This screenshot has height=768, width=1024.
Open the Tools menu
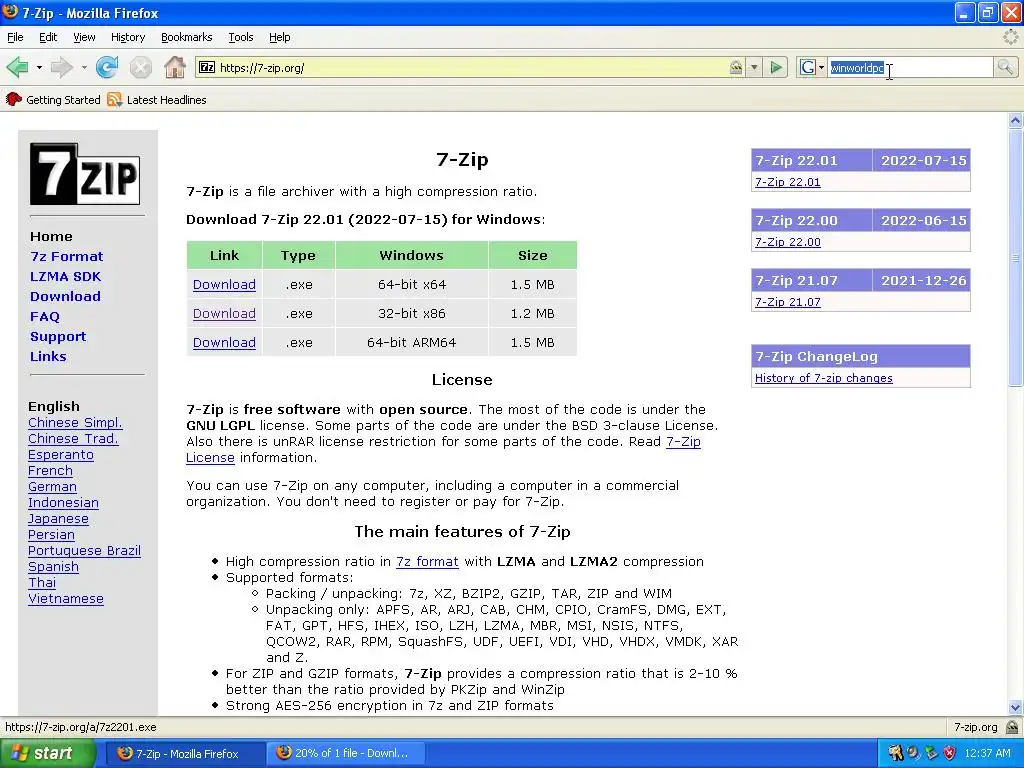pyautogui.click(x=241, y=37)
